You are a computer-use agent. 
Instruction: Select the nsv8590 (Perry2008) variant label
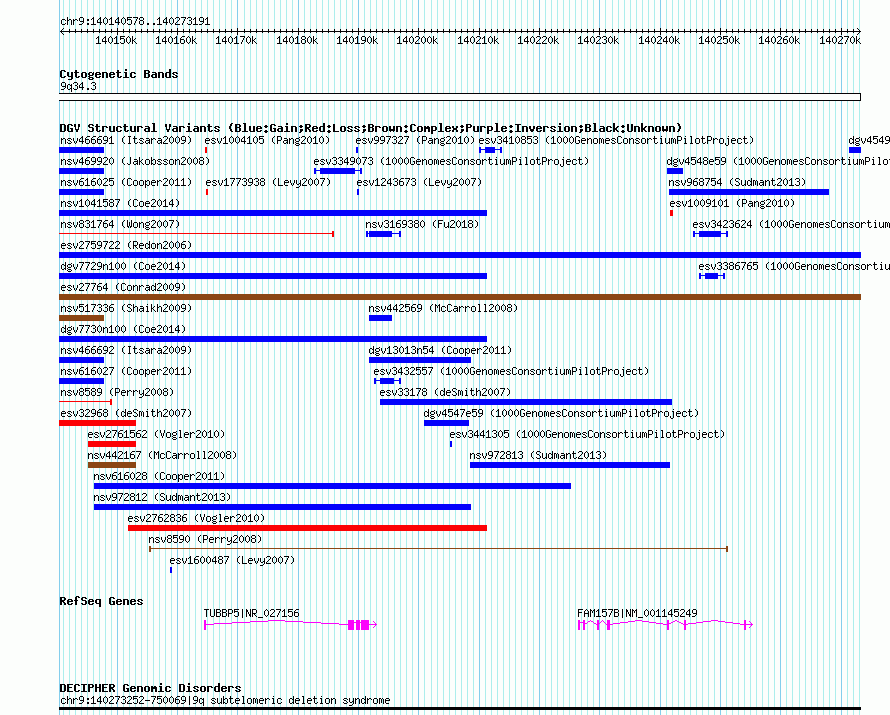click(205, 539)
